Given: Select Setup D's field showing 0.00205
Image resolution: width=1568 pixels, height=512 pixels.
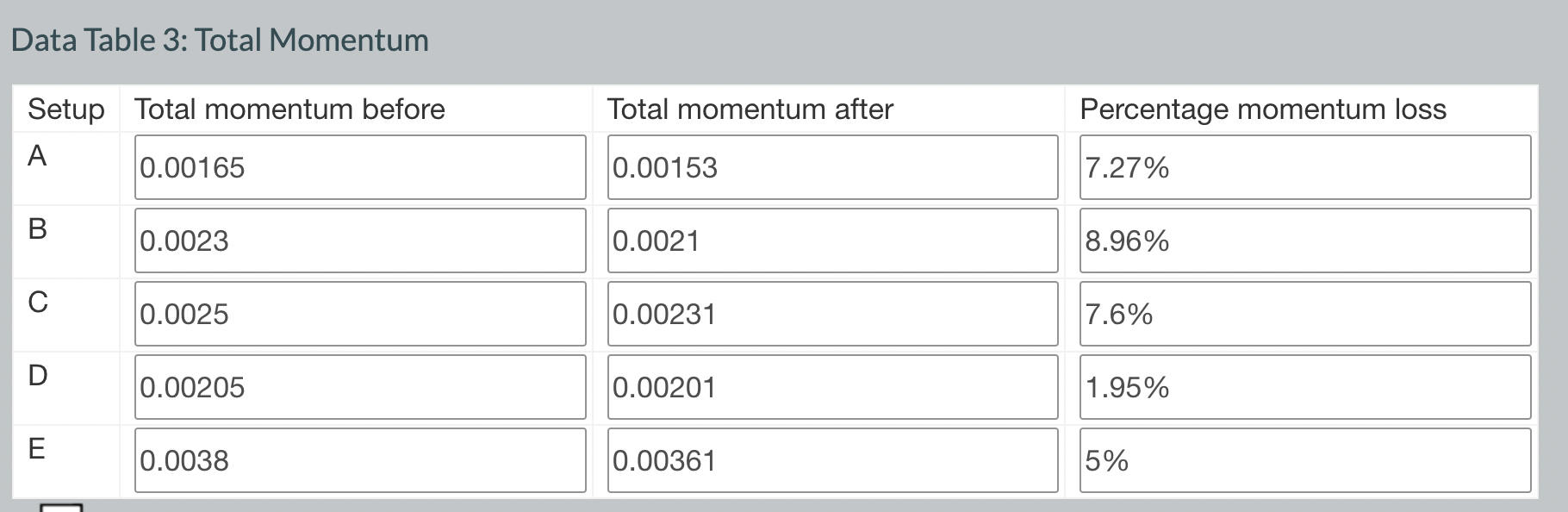Looking at the screenshot, I should point(358,387).
